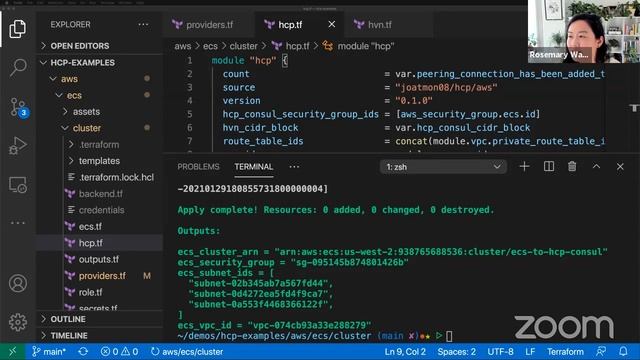Click Rosemary Wa... Zoom video thumbnail
The image size is (640, 360).
click(x=584, y=31)
